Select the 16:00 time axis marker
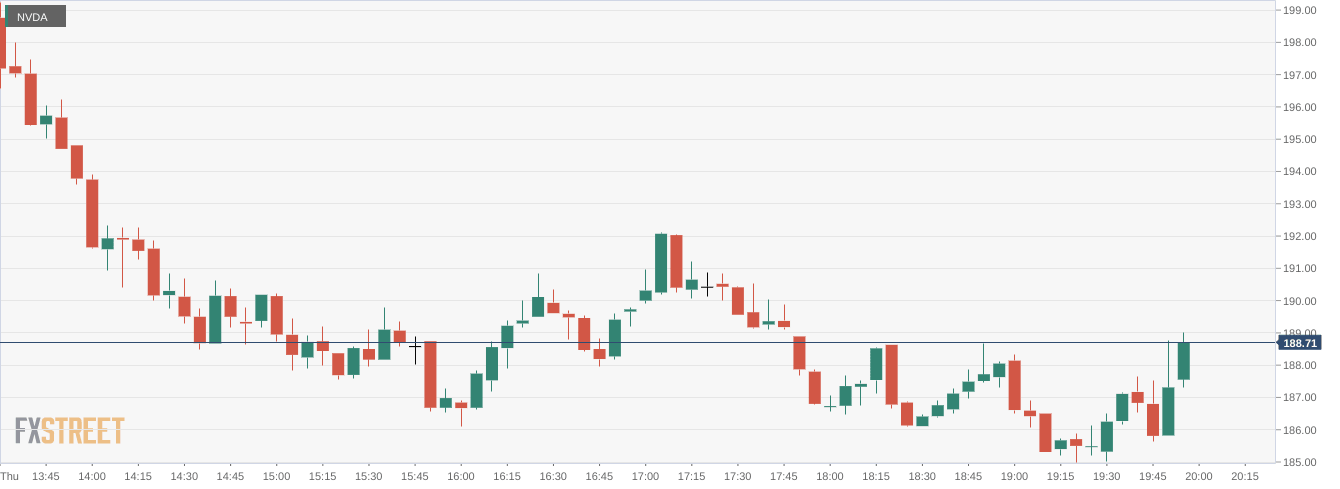The width and height of the screenshot is (1340, 489). coord(461,476)
